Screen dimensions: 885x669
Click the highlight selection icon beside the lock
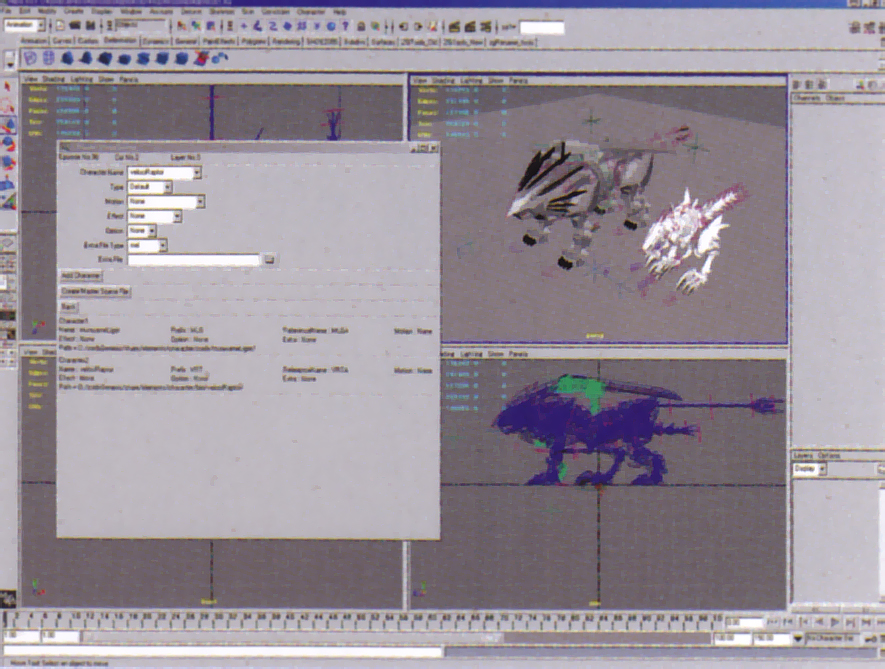point(375,27)
